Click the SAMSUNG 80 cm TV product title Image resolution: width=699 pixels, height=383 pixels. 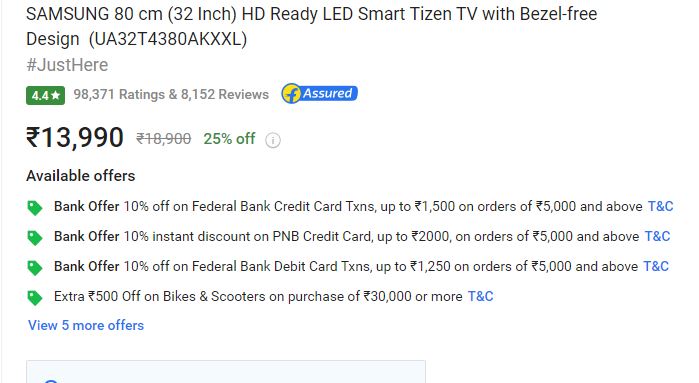(x=311, y=26)
